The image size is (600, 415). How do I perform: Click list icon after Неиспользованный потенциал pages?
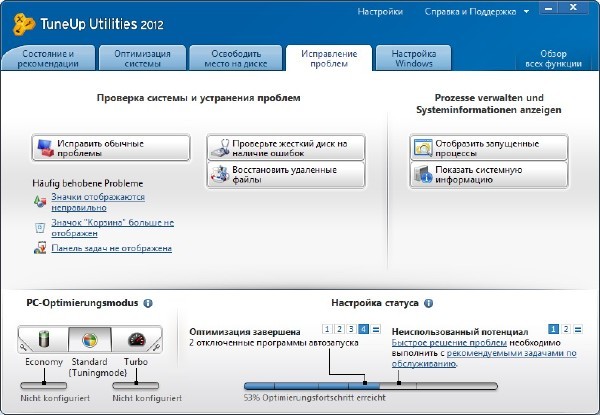pos(578,329)
